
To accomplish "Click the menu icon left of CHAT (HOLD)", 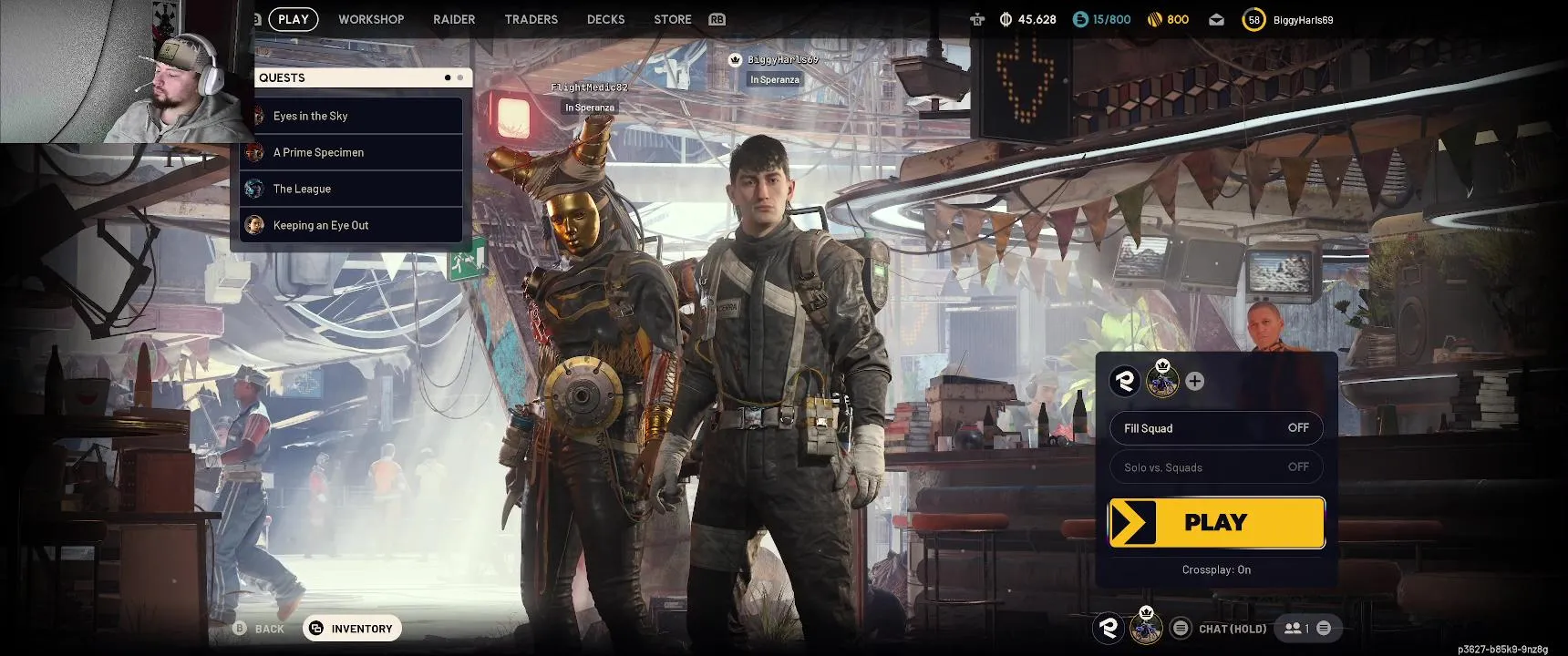I will click(1181, 628).
